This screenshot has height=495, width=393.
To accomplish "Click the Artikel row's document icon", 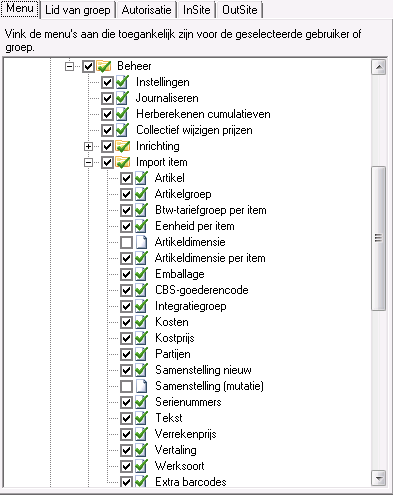I will (x=141, y=178).
